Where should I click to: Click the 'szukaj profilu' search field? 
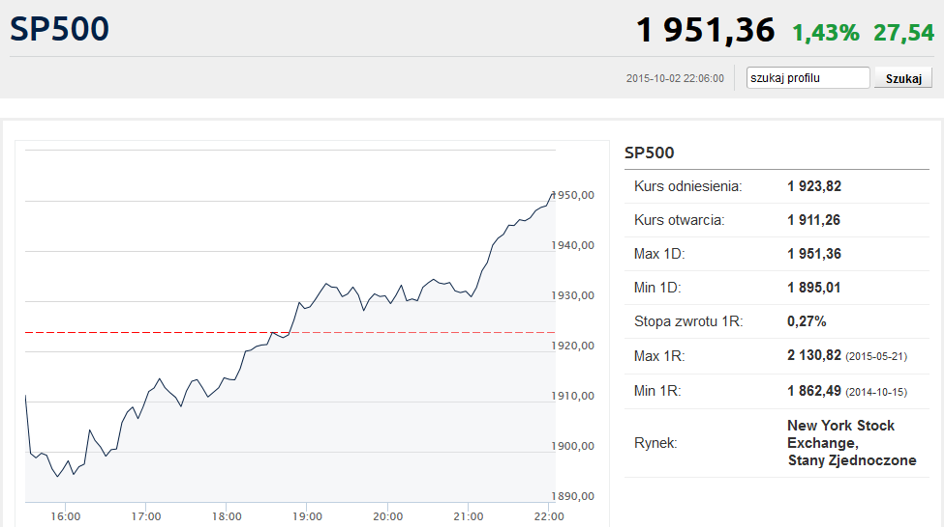(x=808, y=78)
